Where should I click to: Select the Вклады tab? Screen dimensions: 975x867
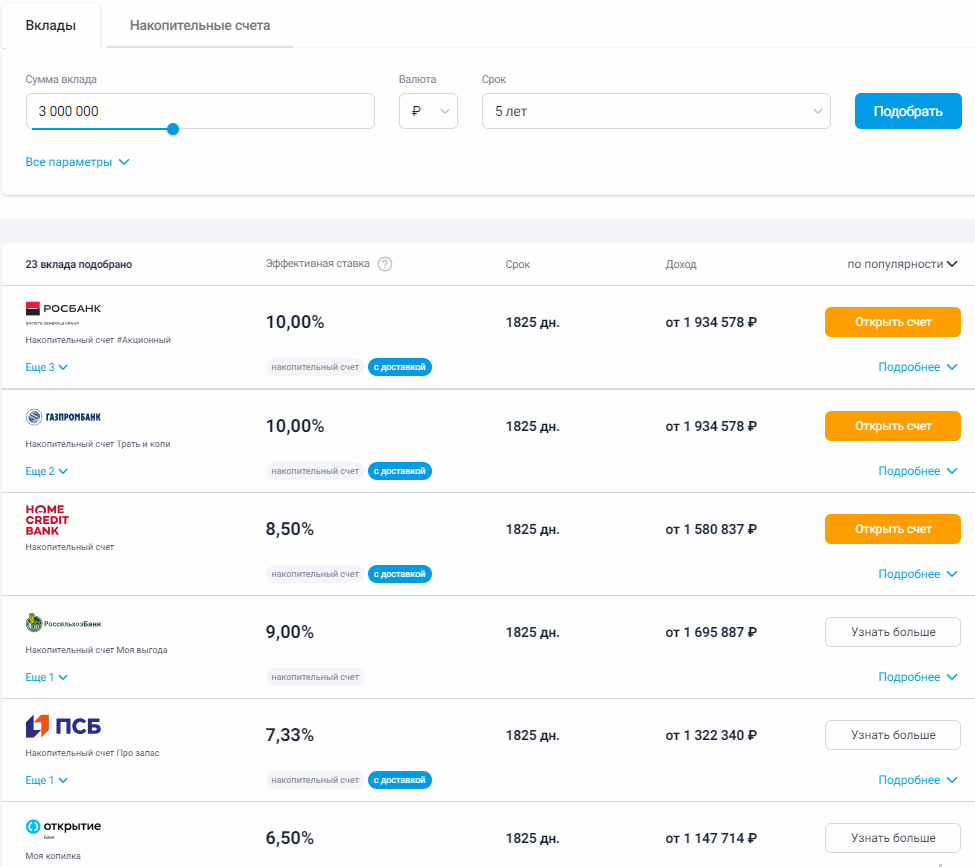pyautogui.click(x=51, y=25)
